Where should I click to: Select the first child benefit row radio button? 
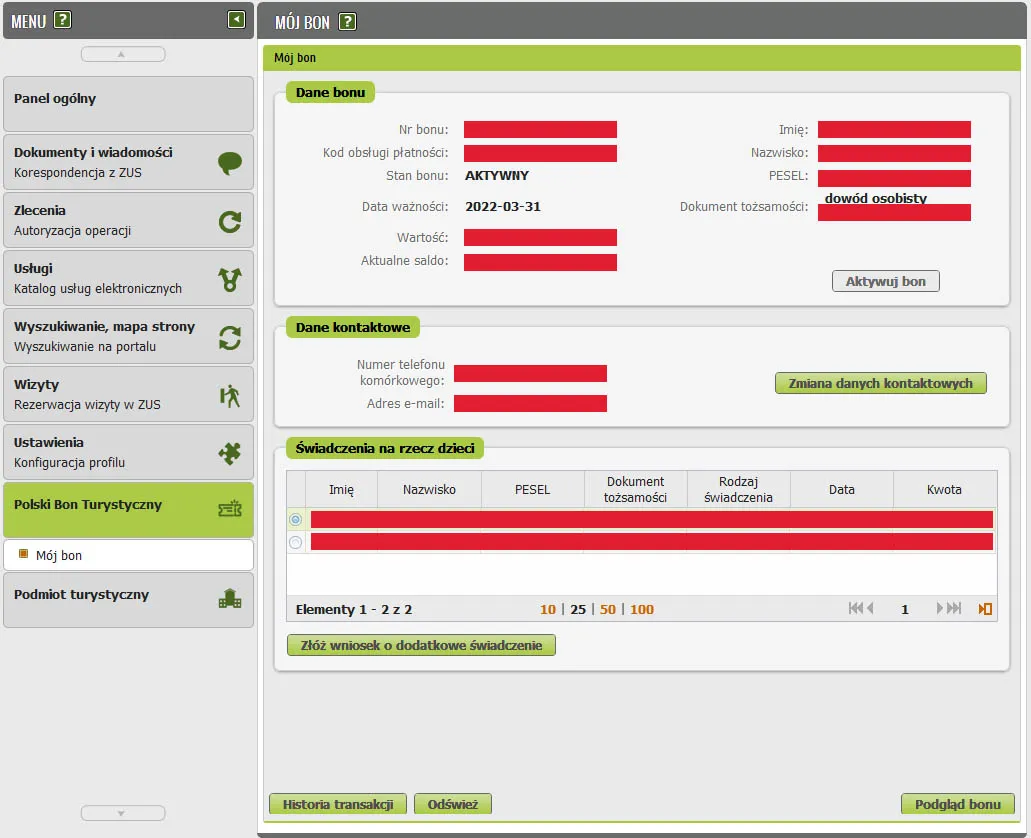click(x=295, y=520)
